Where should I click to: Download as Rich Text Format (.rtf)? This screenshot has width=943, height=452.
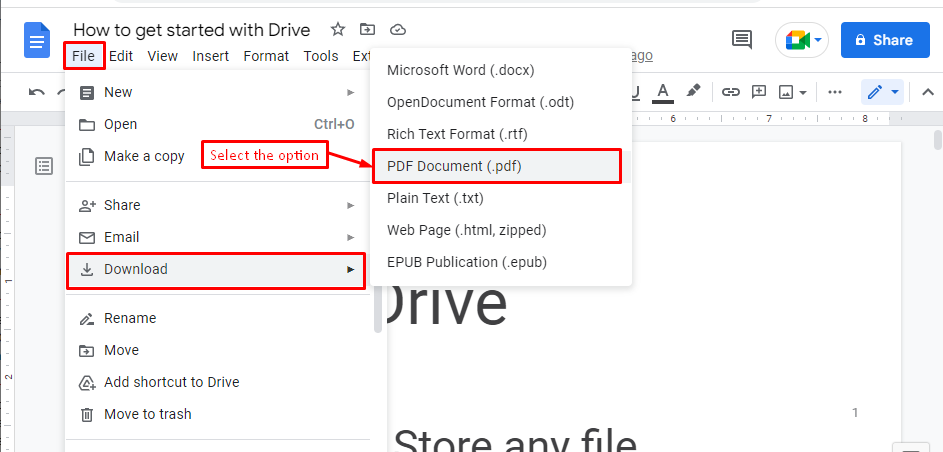coord(501,134)
